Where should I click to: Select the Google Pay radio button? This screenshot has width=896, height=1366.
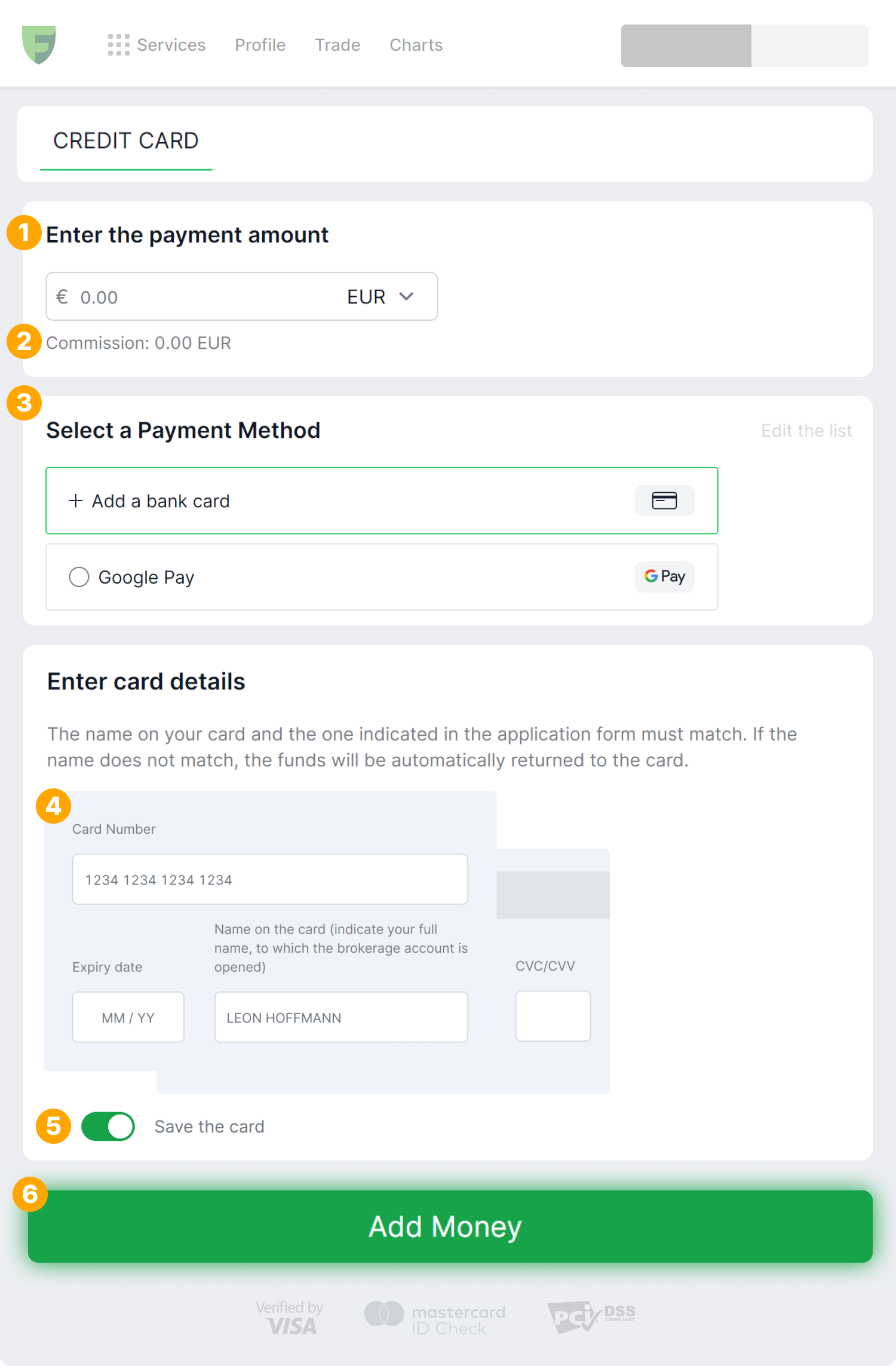click(79, 577)
